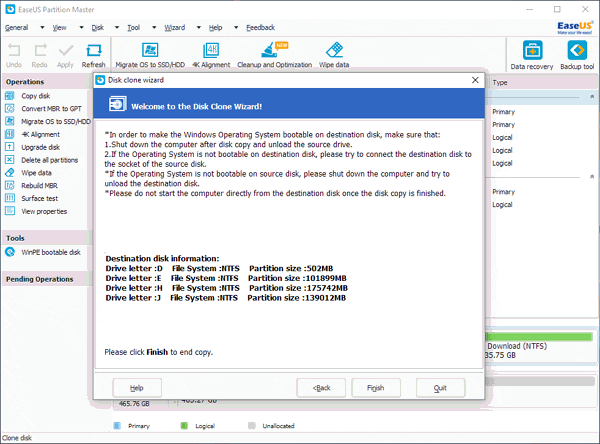Open Migrate OS to SSD/HDD tool
This screenshot has width=600, height=444.
(150, 55)
